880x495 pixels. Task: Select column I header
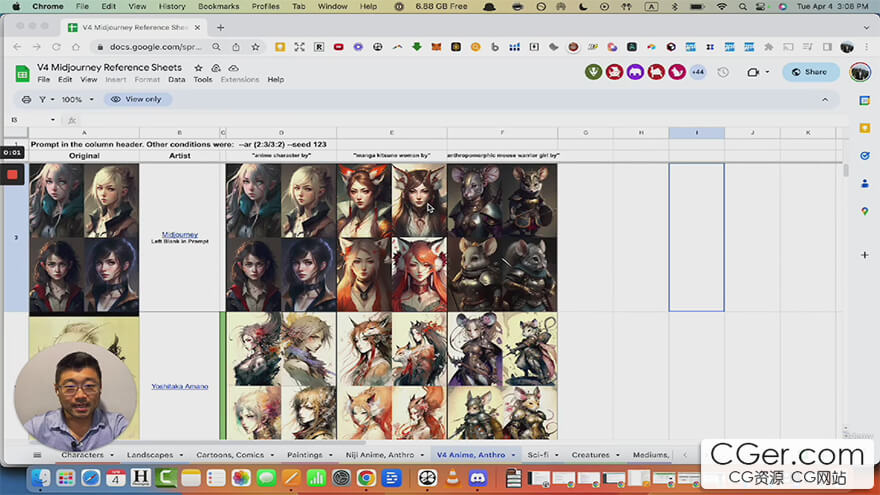pyautogui.click(x=696, y=132)
